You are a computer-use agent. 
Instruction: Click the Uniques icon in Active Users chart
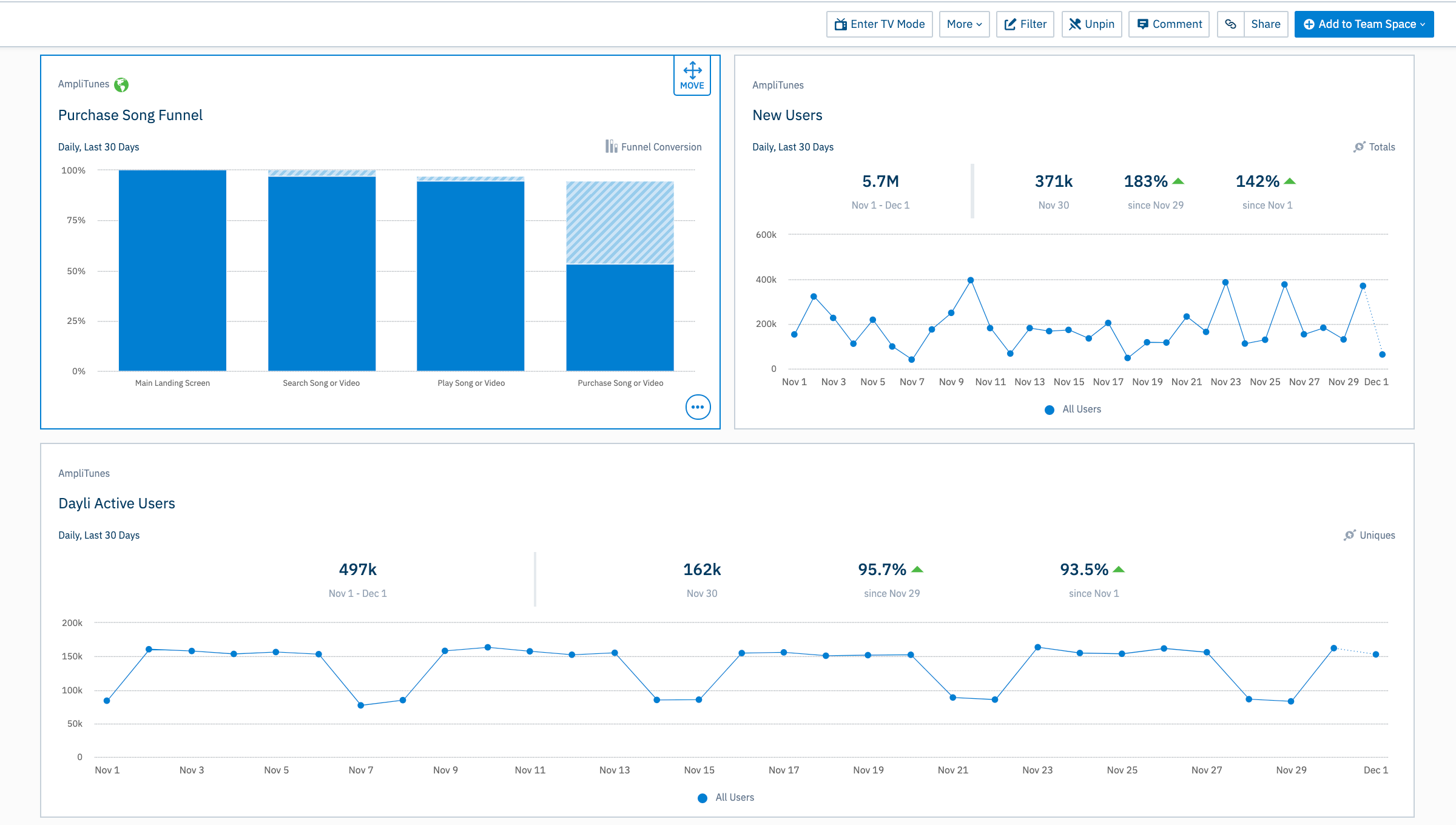coord(1349,535)
